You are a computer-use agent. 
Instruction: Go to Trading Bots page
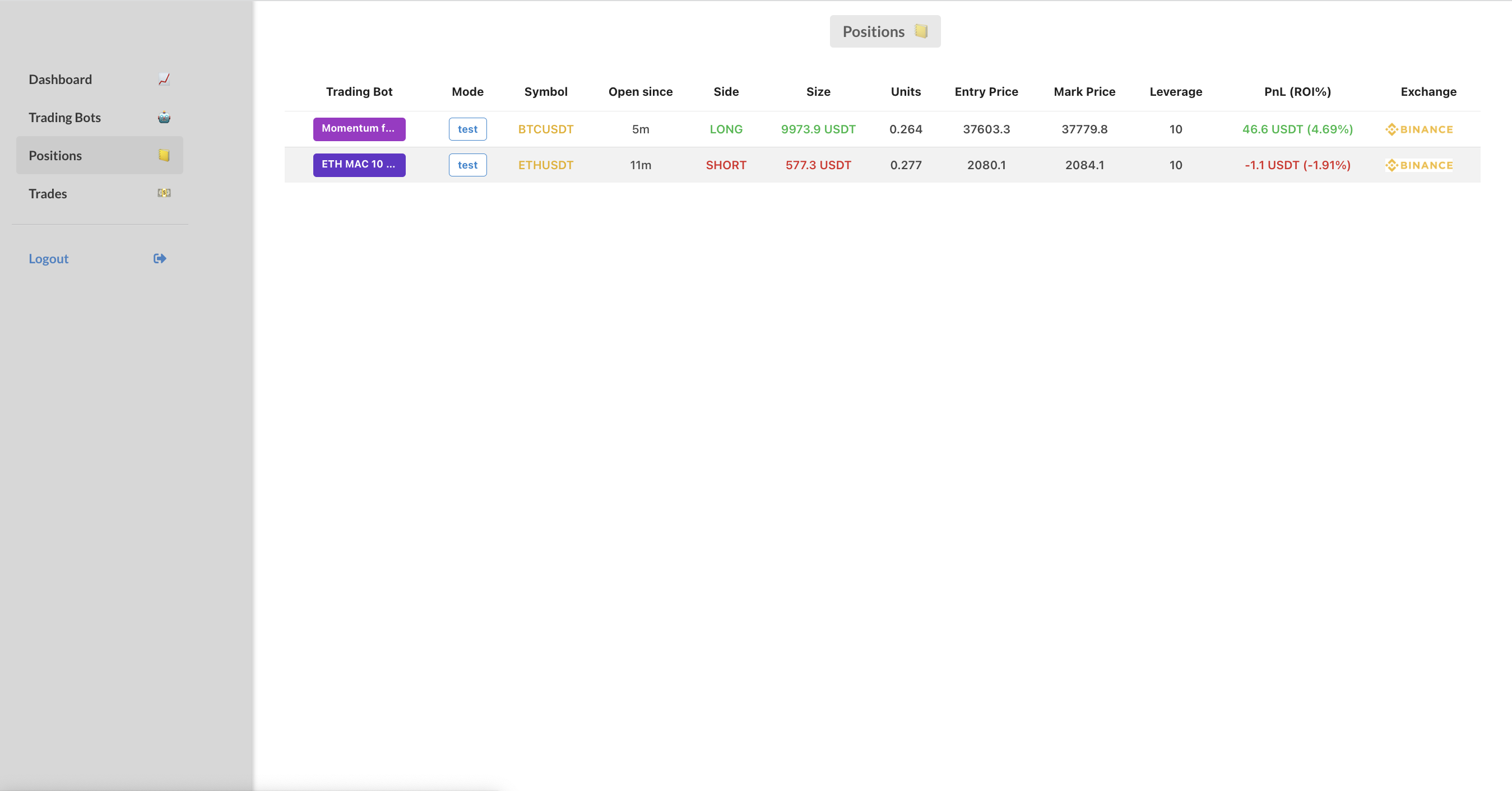64,117
